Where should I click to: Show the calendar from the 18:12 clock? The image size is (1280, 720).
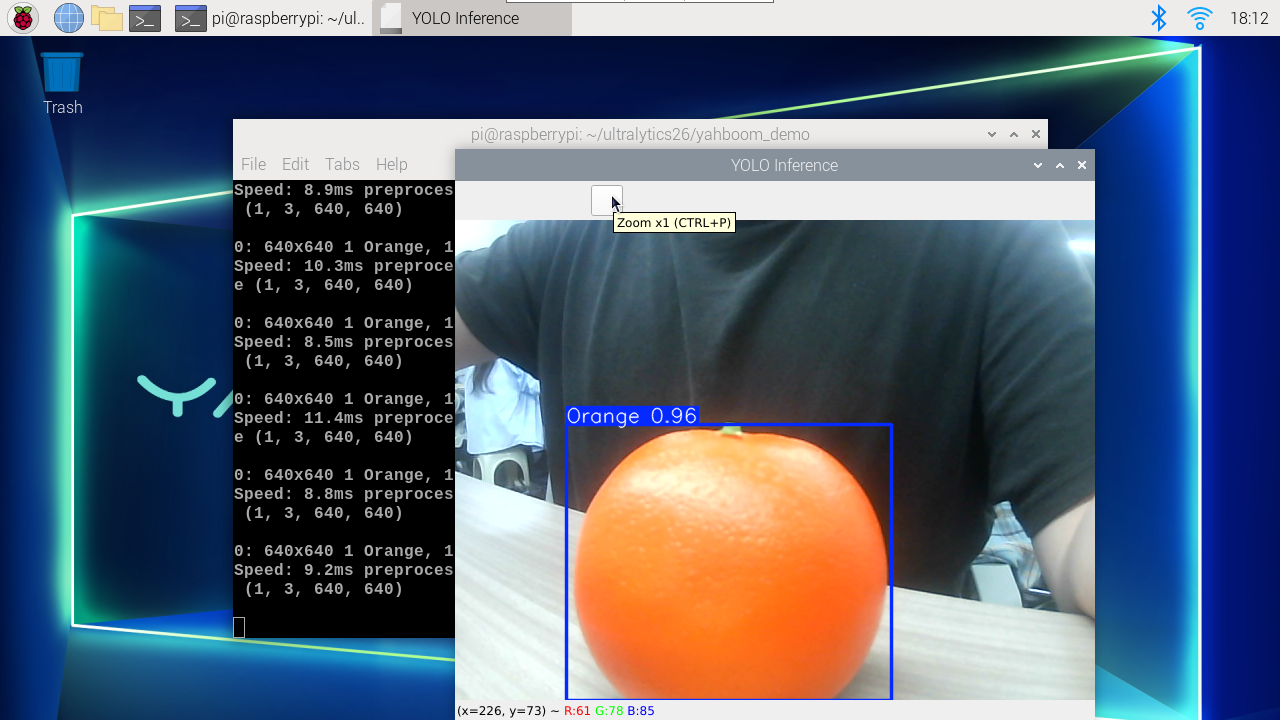pyautogui.click(x=1249, y=18)
